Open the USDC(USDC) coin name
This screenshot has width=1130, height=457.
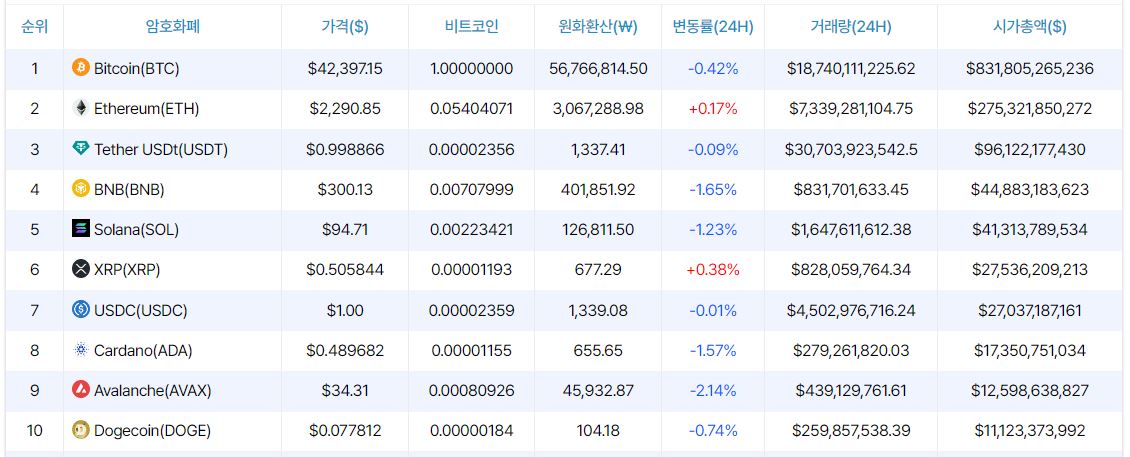click(x=141, y=311)
